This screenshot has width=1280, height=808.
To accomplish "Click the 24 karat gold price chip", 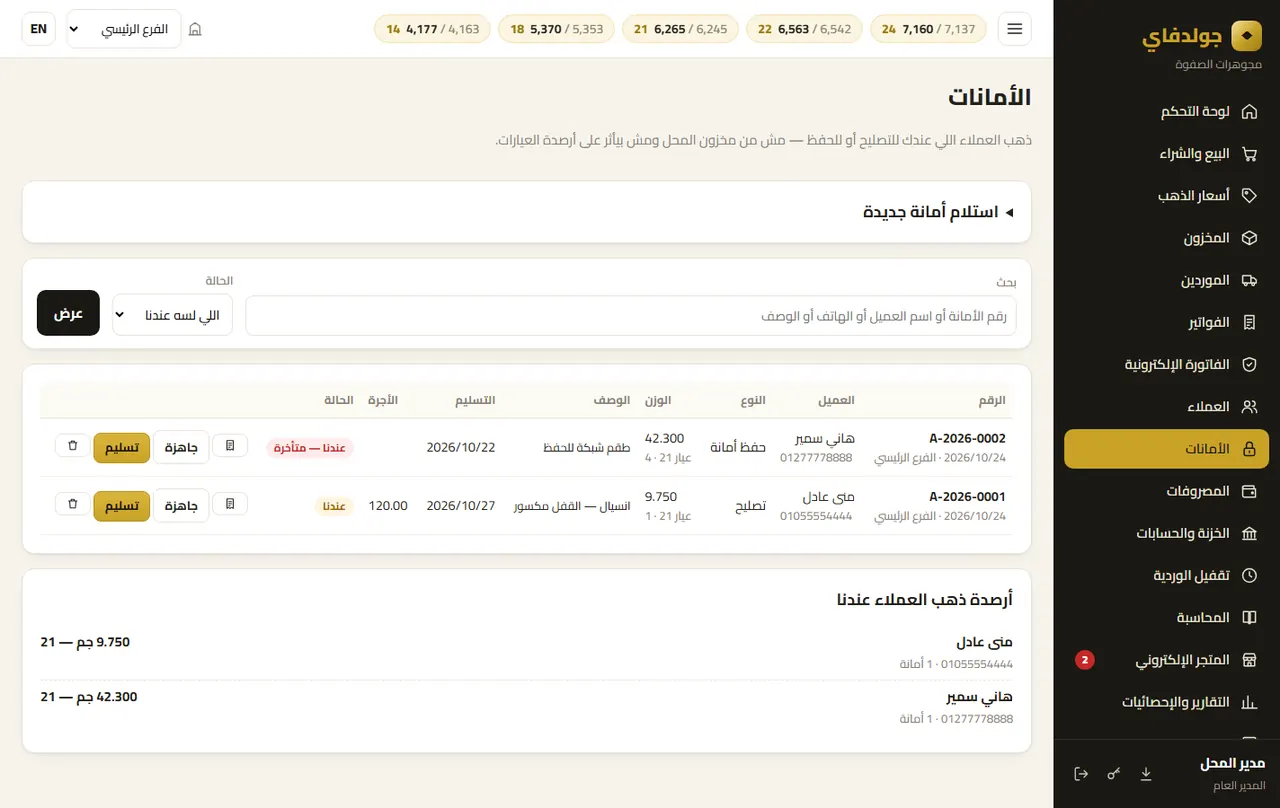I will 928,29.
